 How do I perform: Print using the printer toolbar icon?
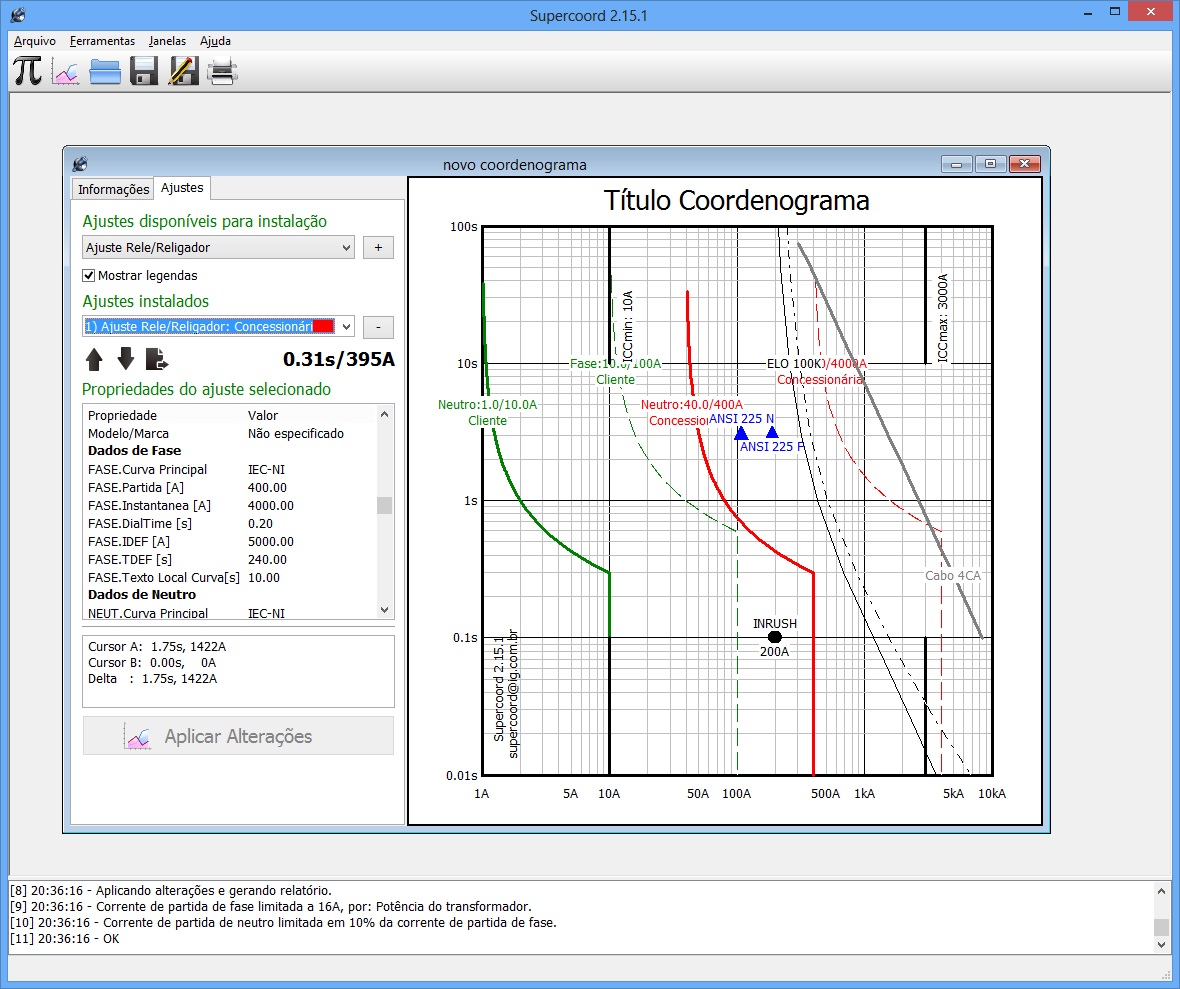point(223,72)
